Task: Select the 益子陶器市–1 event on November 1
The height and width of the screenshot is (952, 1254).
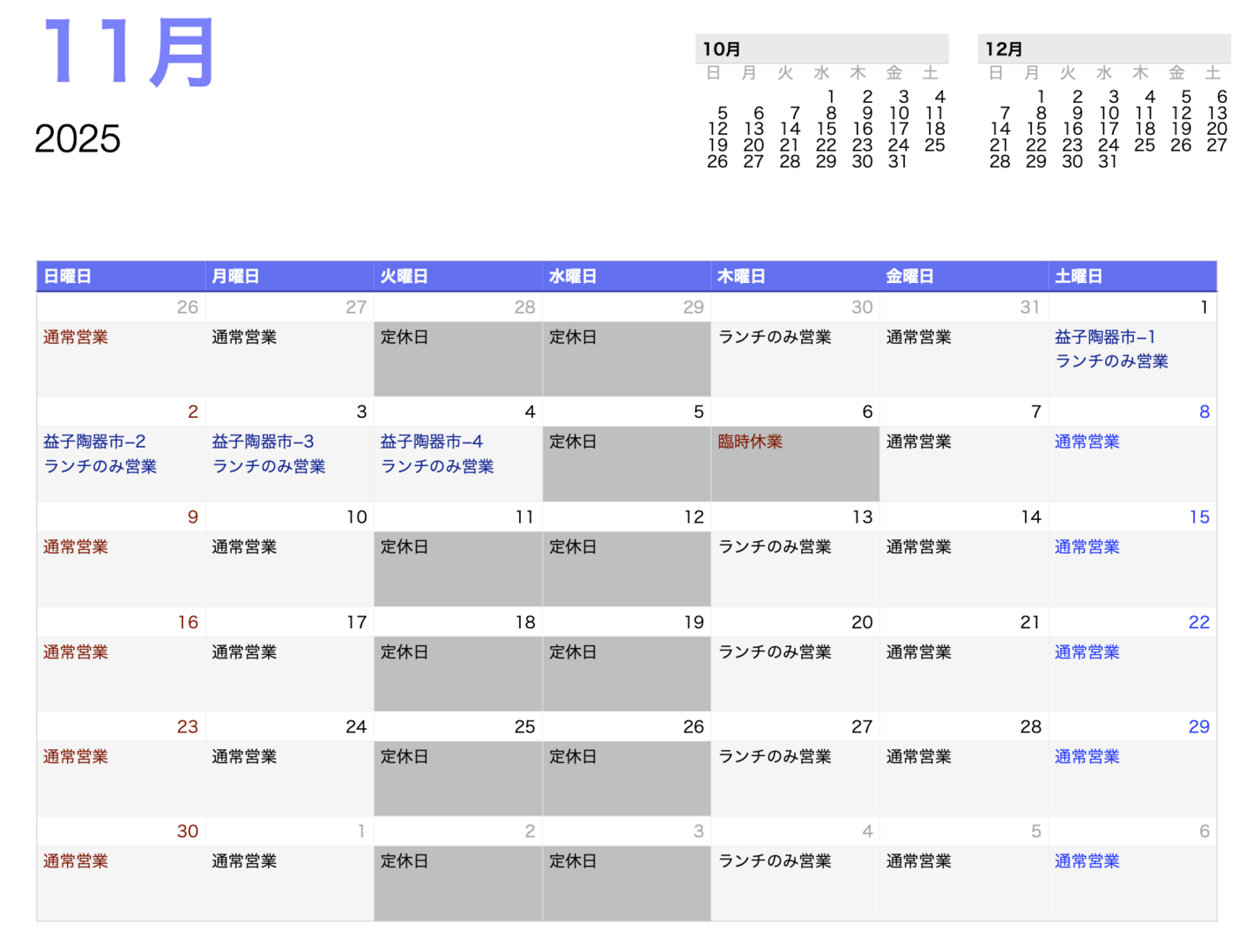Action: coord(1104,337)
